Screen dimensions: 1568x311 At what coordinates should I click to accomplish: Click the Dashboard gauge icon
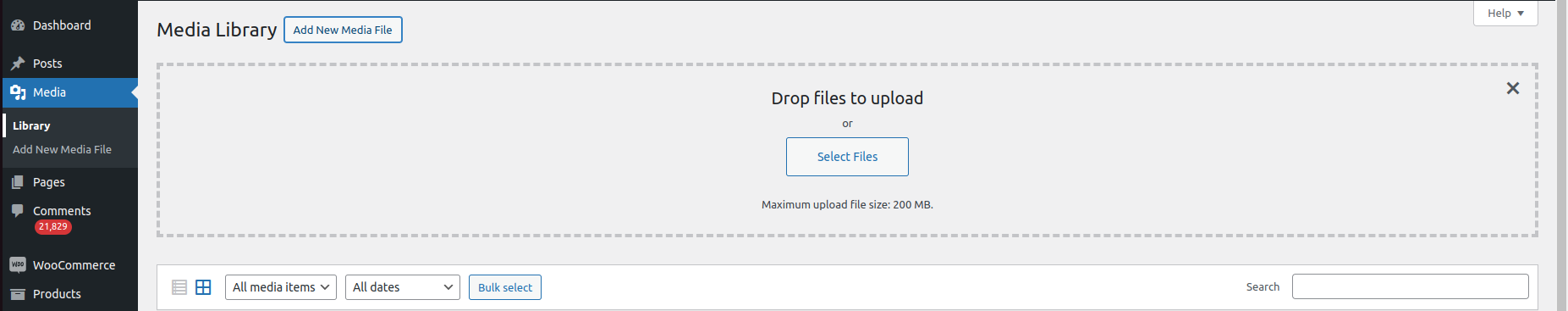click(x=18, y=25)
